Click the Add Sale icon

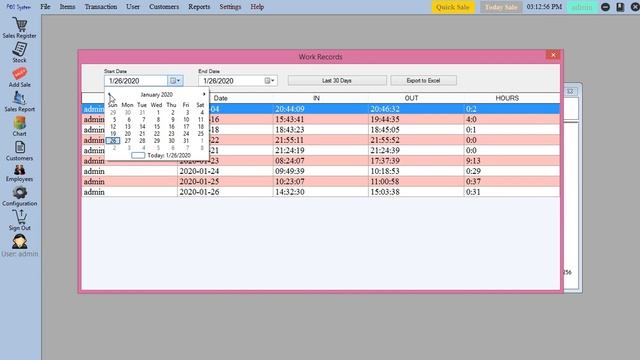click(x=19, y=74)
